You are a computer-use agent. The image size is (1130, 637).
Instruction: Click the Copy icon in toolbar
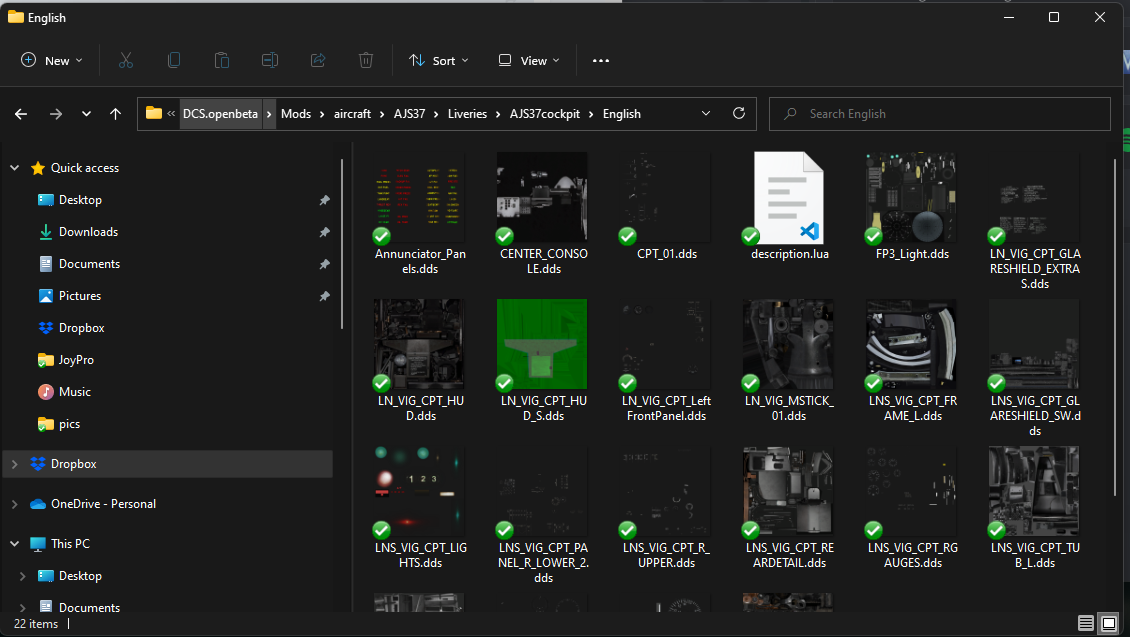[x=174, y=61]
